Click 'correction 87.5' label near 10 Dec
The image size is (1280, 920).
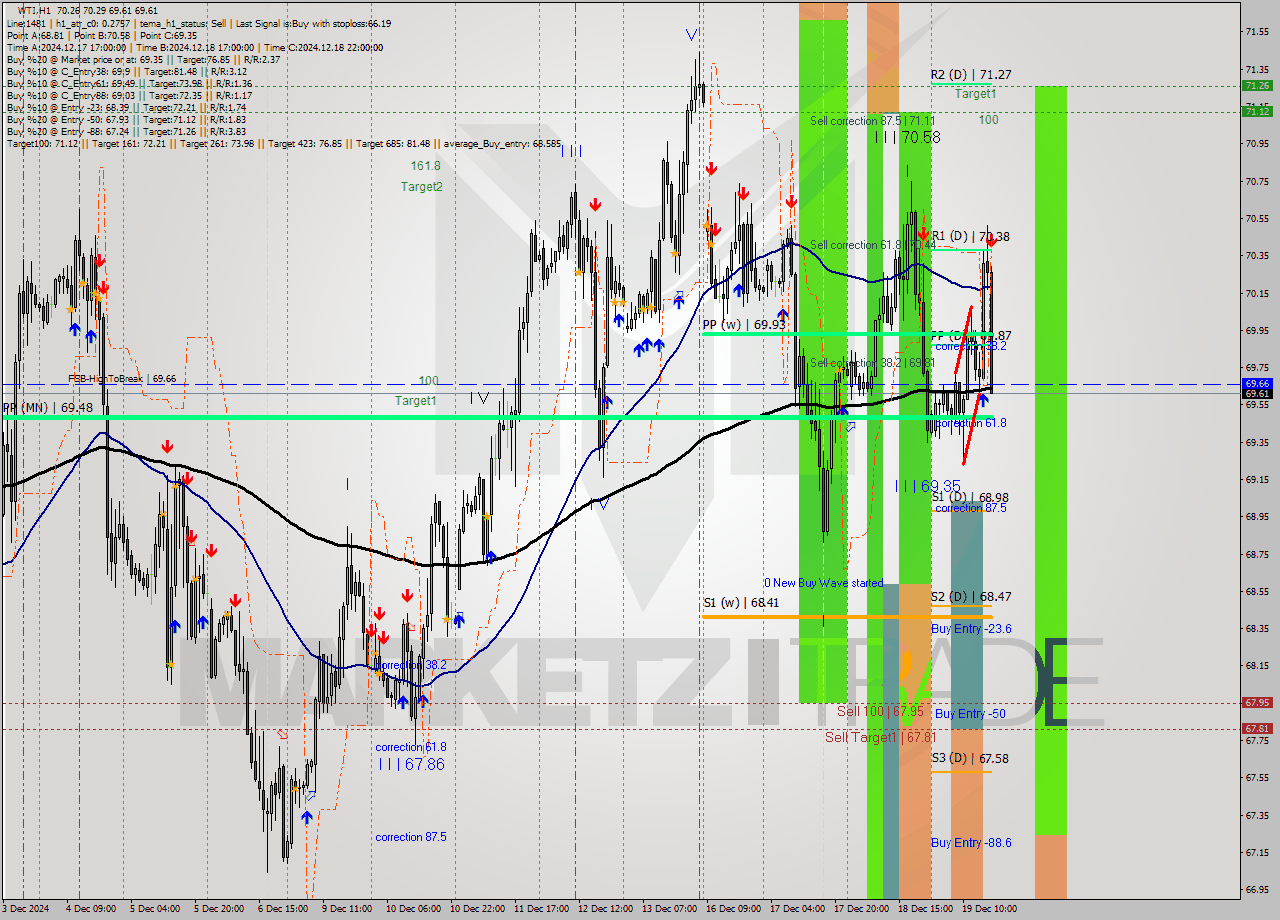[411, 837]
